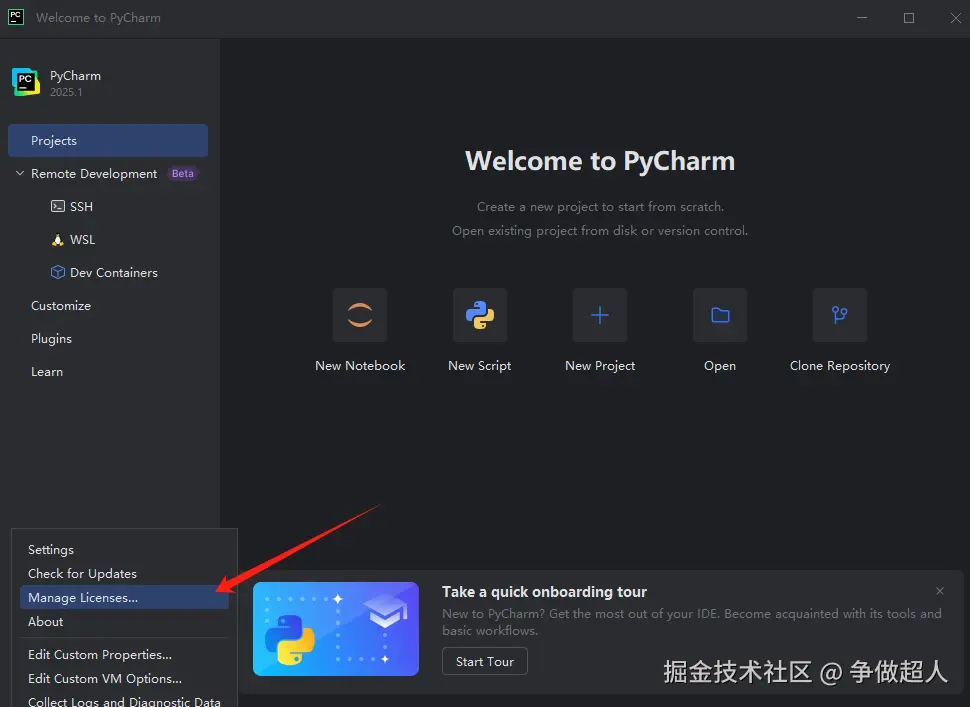Screen dimensions: 970x707
Task: Click the Clone Repository label
Action: tap(839, 366)
